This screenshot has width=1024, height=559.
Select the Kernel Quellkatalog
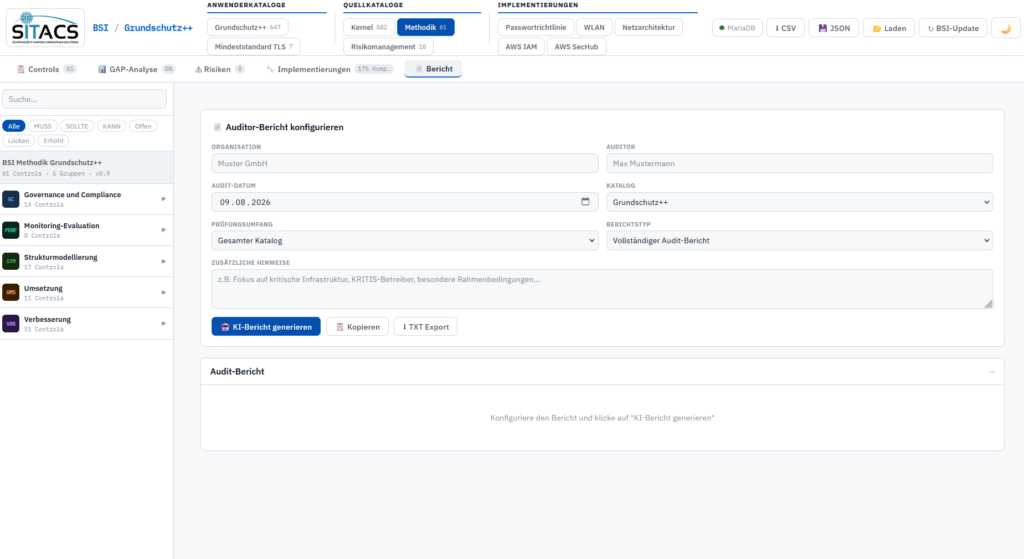pyautogui.click(x=368, y=27)
